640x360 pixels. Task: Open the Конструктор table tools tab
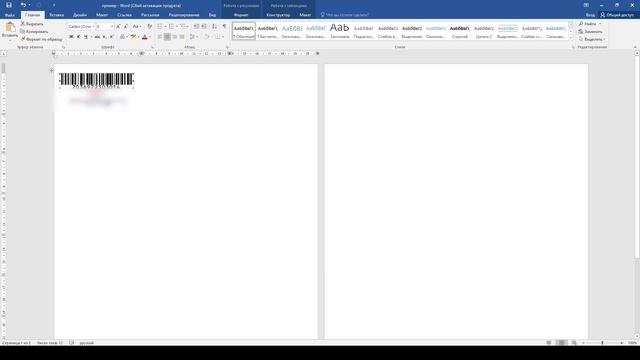pyautogui.click(x=278, y=15)
